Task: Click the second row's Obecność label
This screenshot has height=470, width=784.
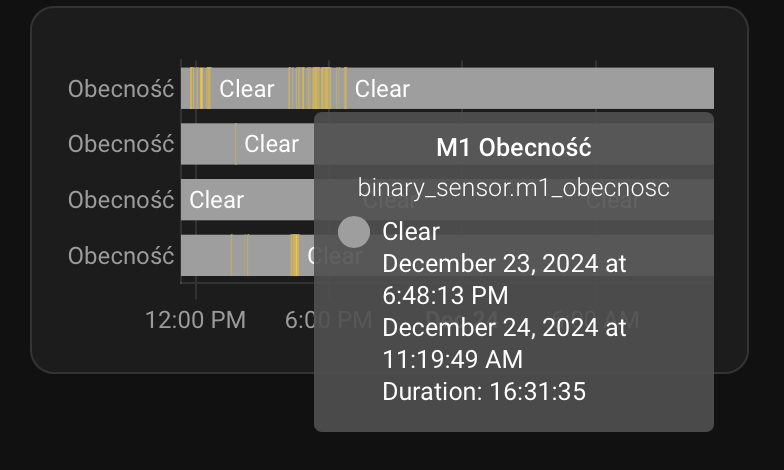Action: (x=121, y=144)
